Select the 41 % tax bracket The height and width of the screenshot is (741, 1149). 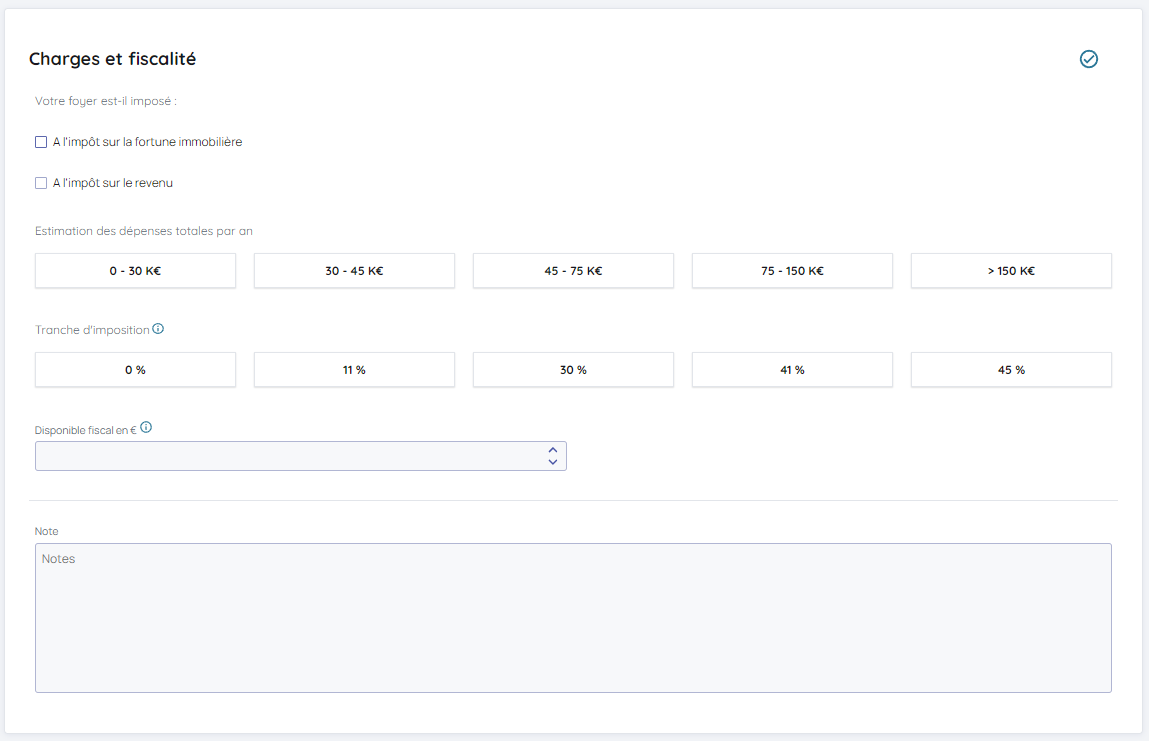tap(792, 370)
